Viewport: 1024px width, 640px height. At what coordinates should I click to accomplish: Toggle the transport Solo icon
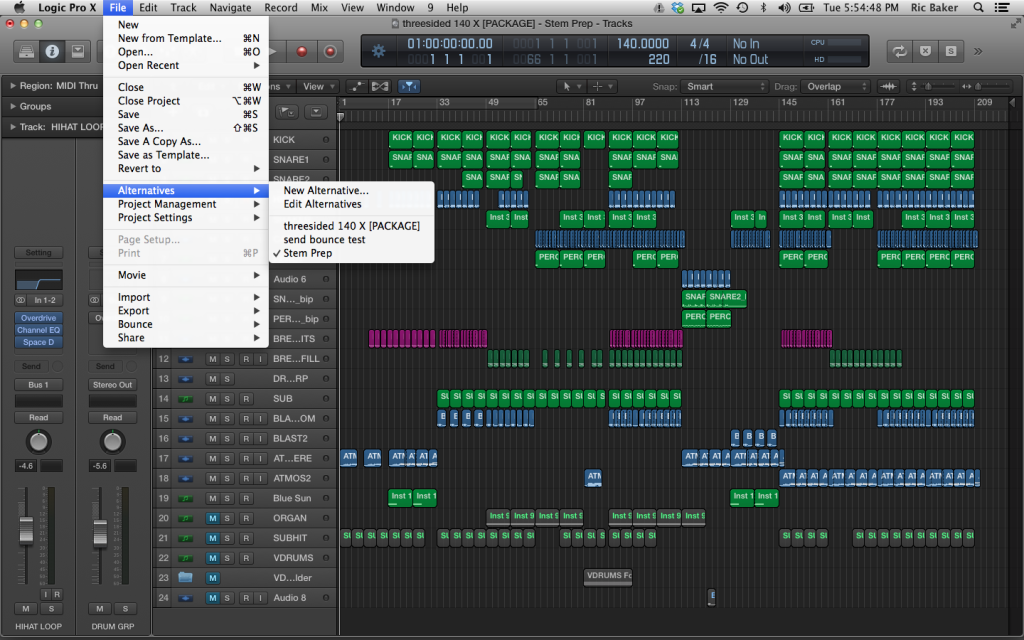click(951, 52)
